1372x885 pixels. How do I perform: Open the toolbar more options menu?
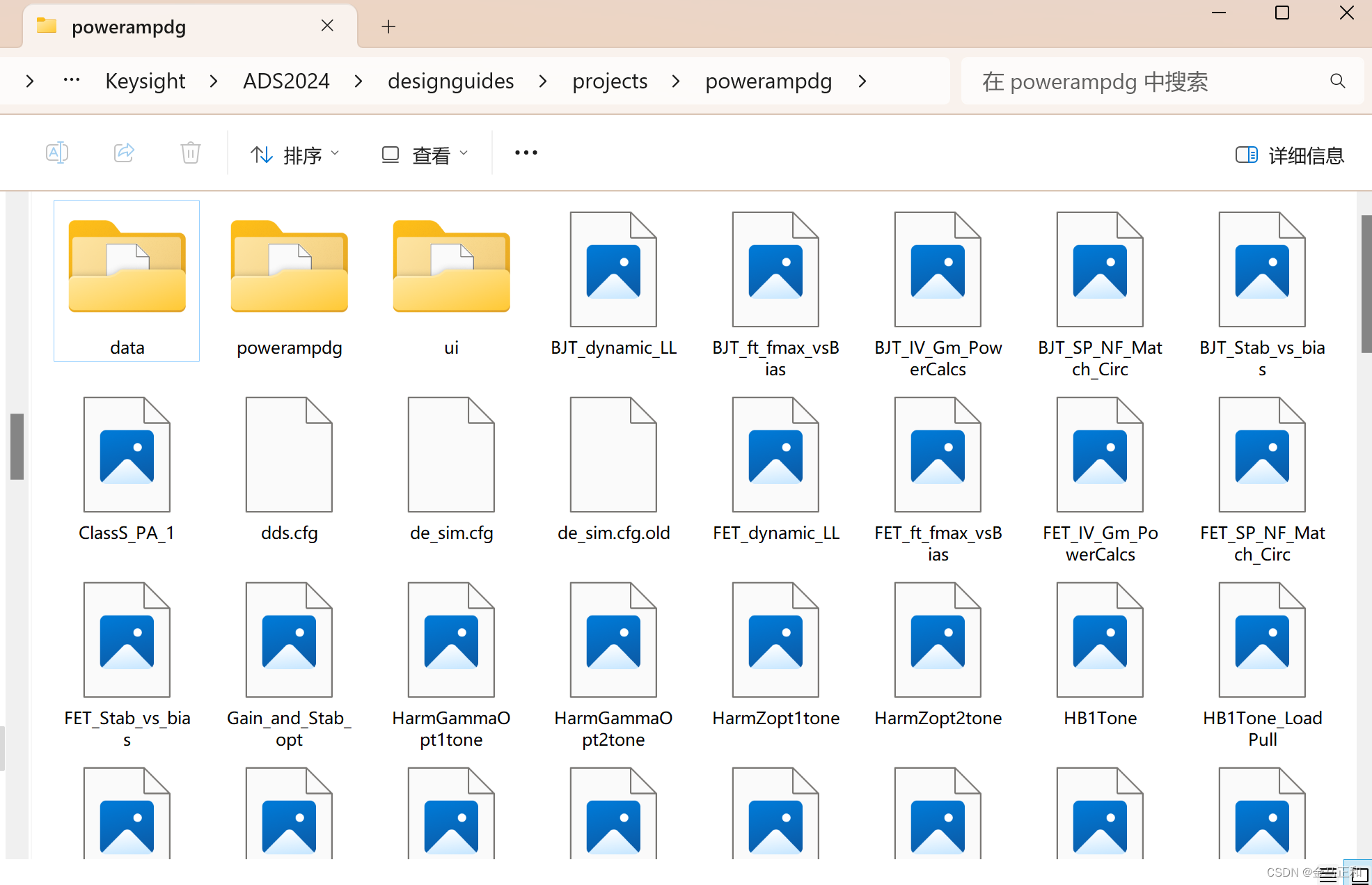526,152
